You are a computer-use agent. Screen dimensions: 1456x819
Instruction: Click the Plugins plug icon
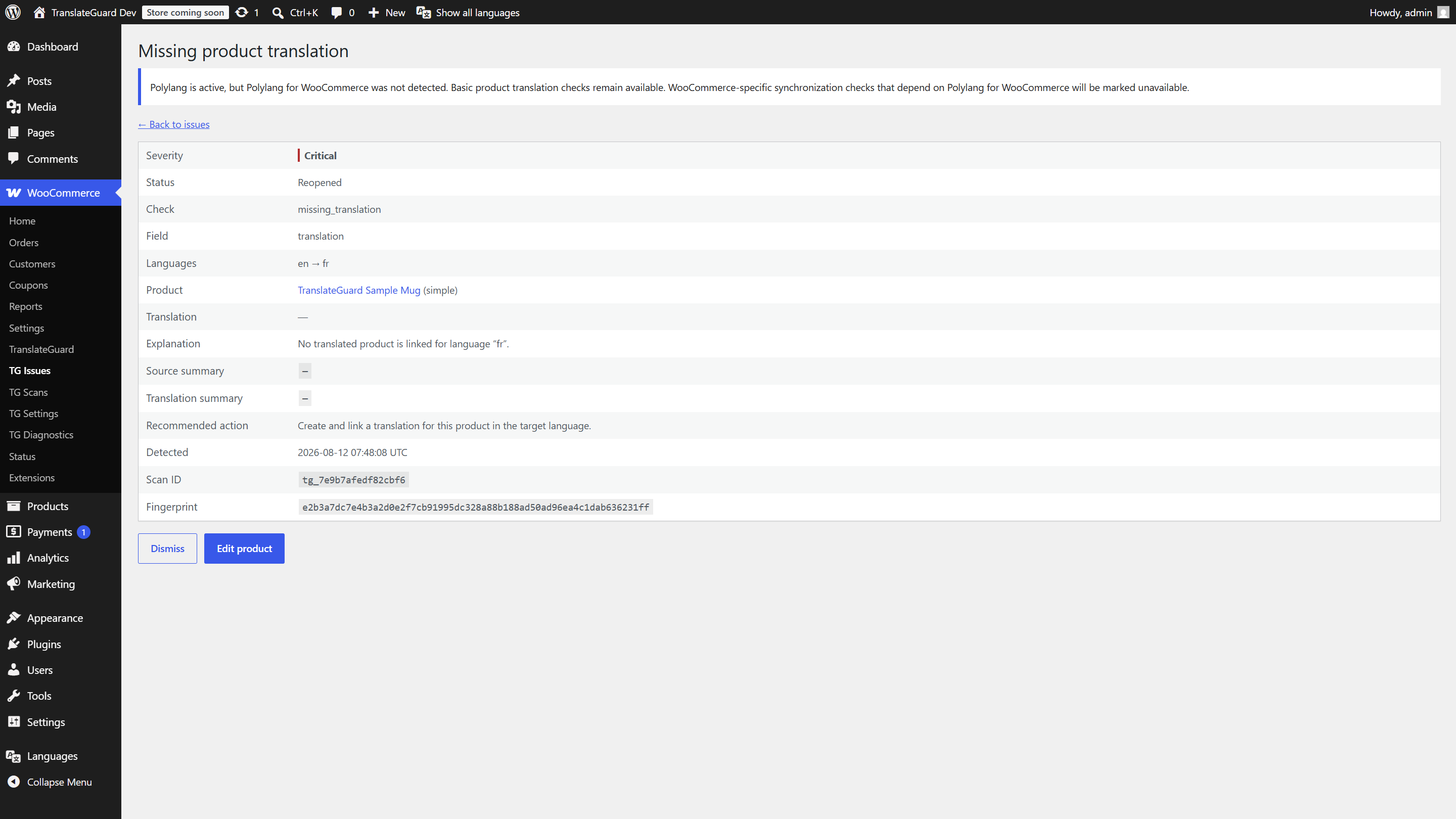click(x=14, y=644)
